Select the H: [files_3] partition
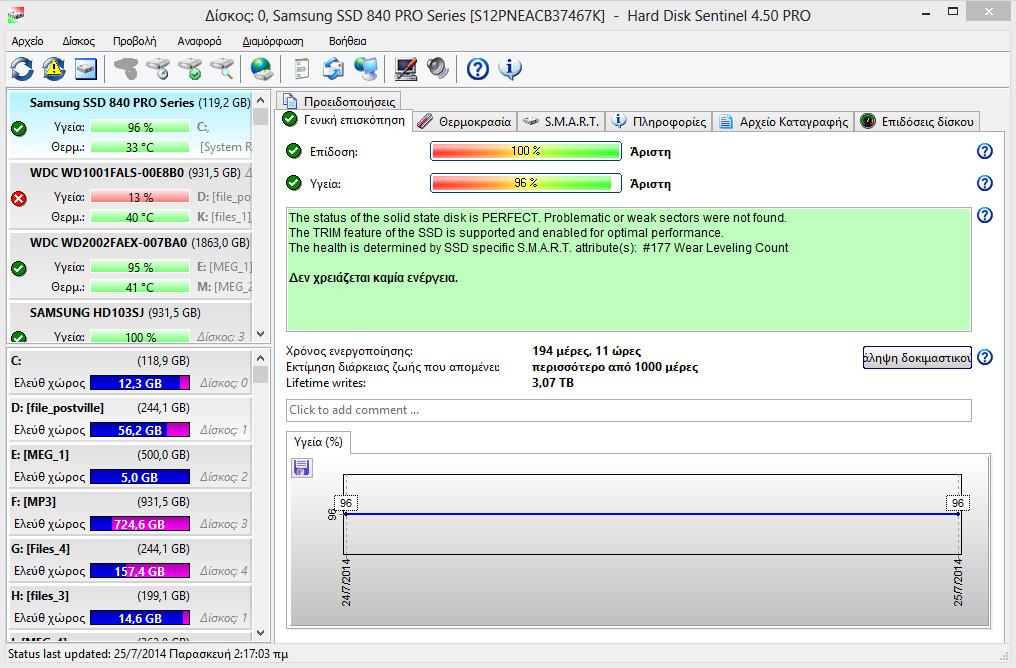Image resolution: width=1016 pixels, height=668 pixels. point(130,607)
